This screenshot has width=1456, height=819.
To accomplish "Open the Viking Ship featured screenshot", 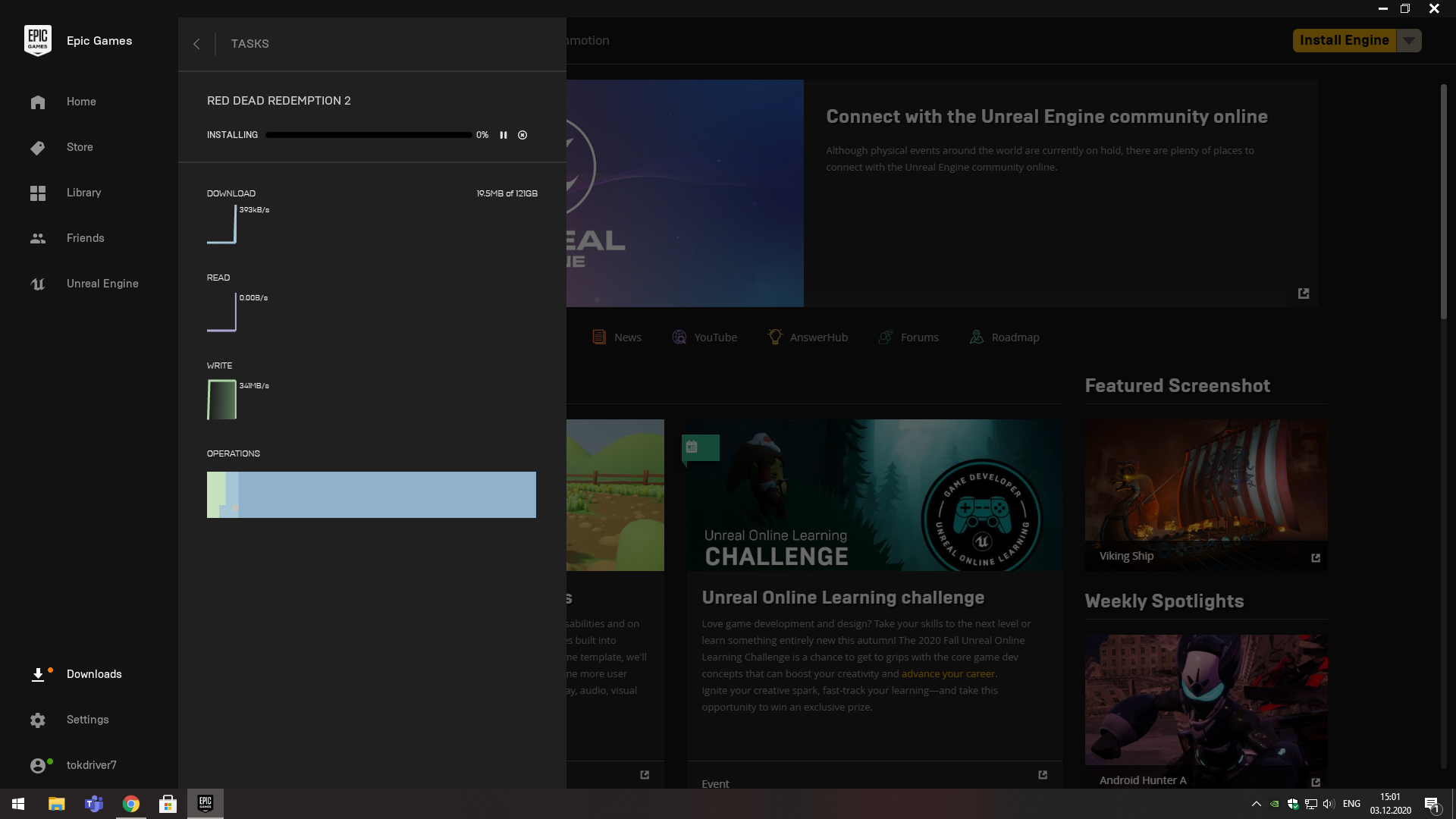I will (1206, 494).
